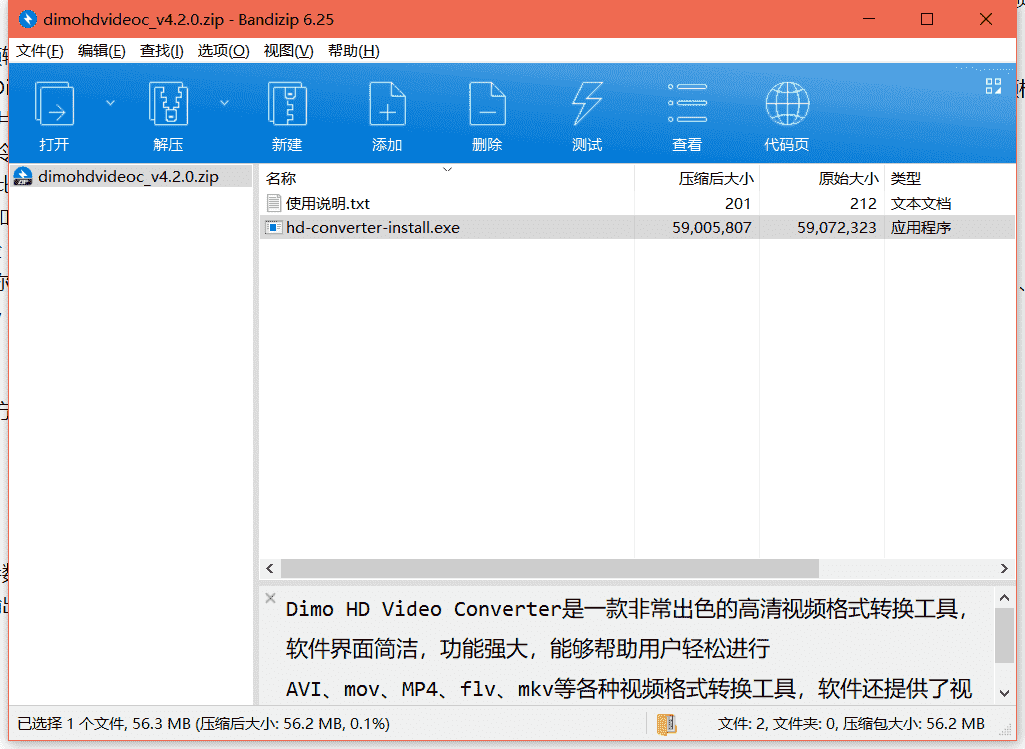1025x749 pixels.
Task: Open the 视图(V) menu
Action: click(288, 51)
